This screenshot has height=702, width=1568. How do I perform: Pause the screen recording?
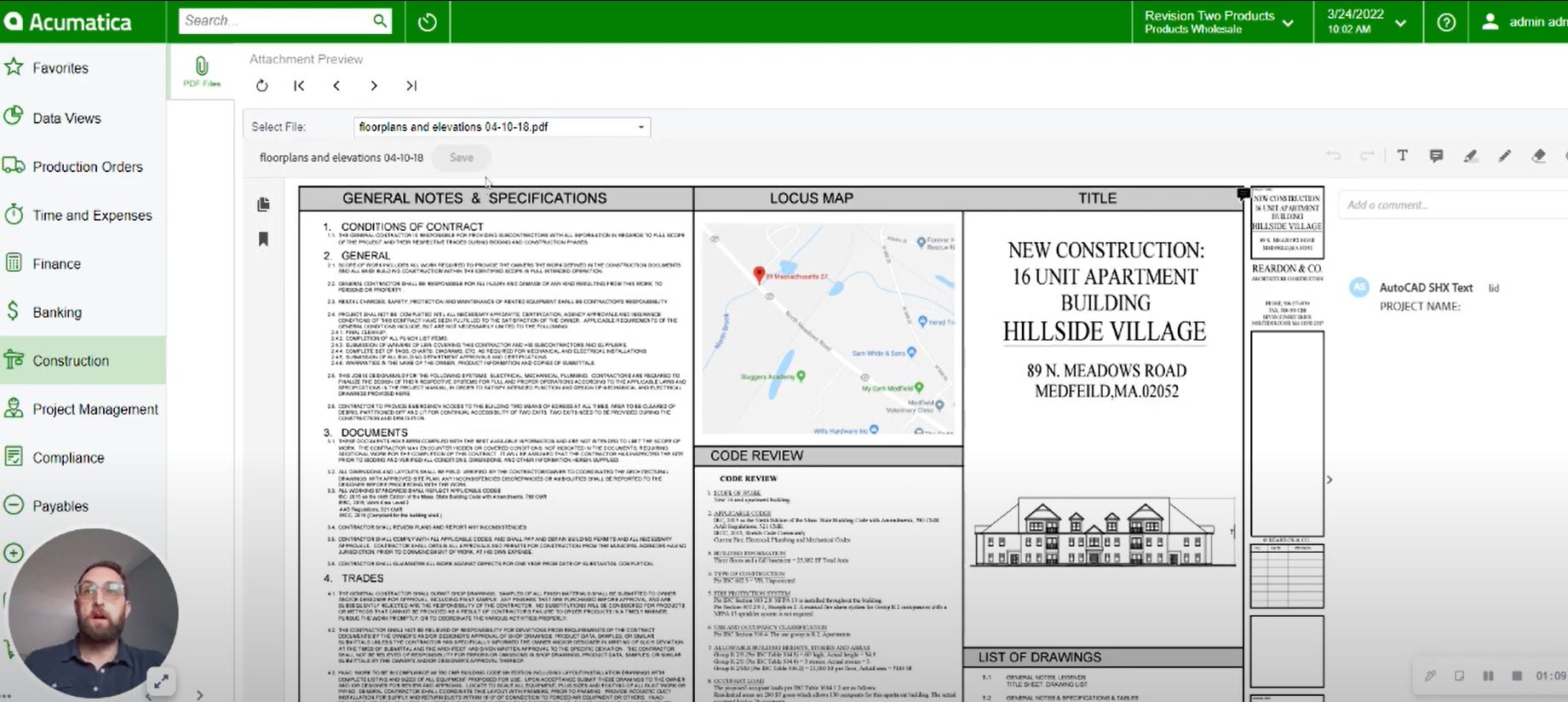1488,676
